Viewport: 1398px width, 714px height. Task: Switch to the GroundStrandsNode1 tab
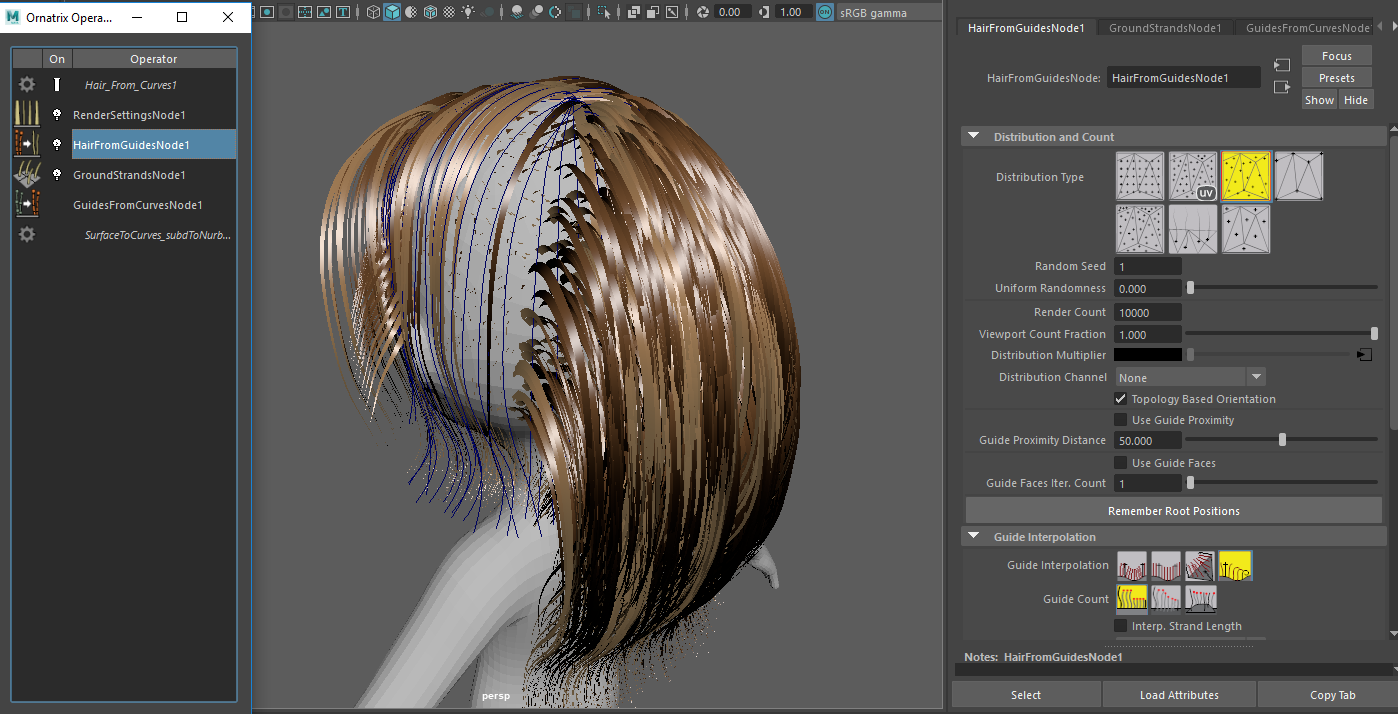1165,28
